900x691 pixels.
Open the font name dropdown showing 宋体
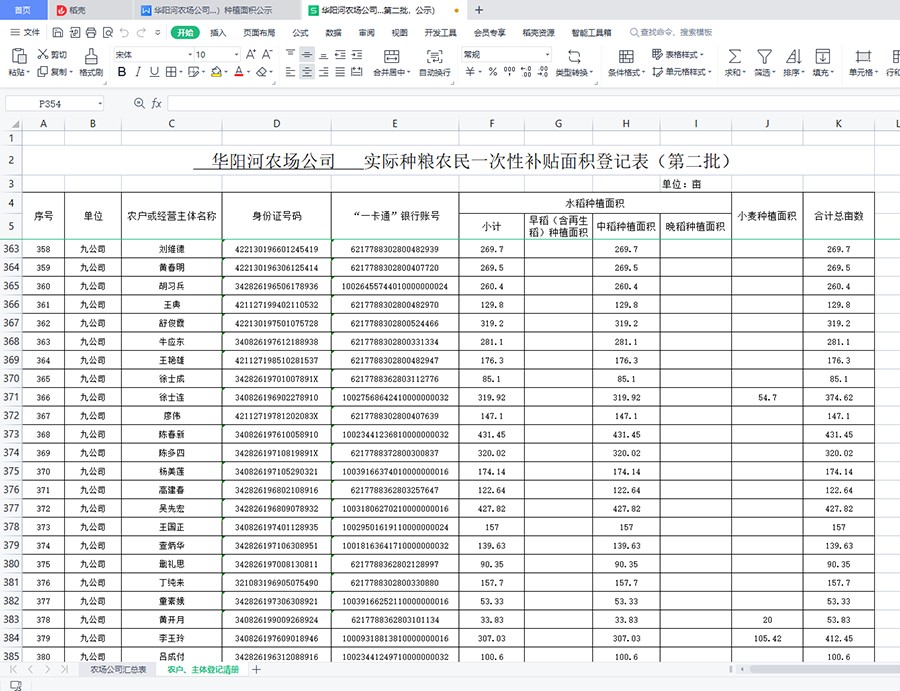[x=148, y=54]
